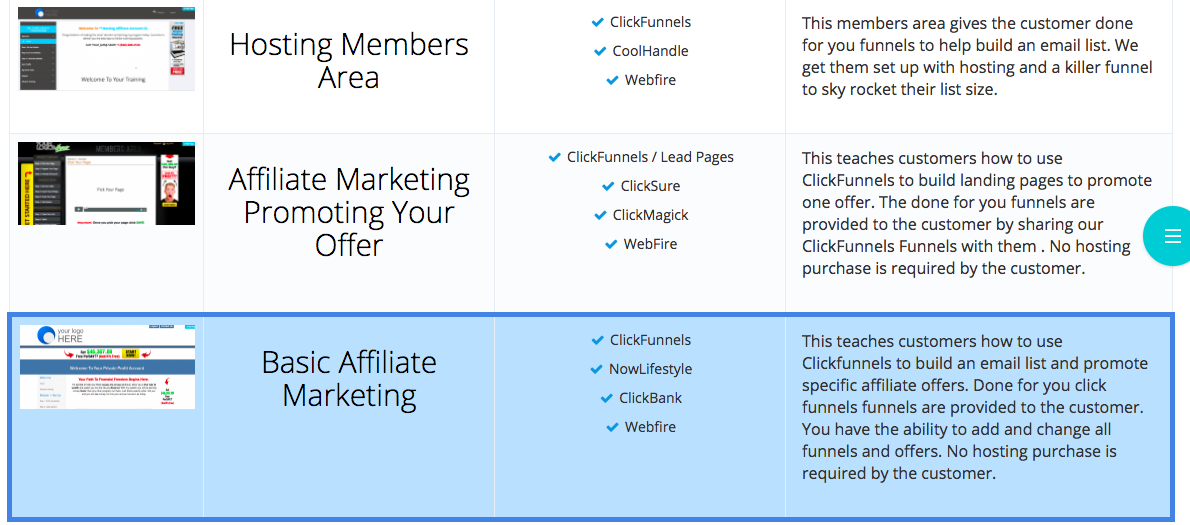This screenshot has width=1190, height=525.
Task: Click checkmark icon beside ClickMagick
Action: [600, 215]
